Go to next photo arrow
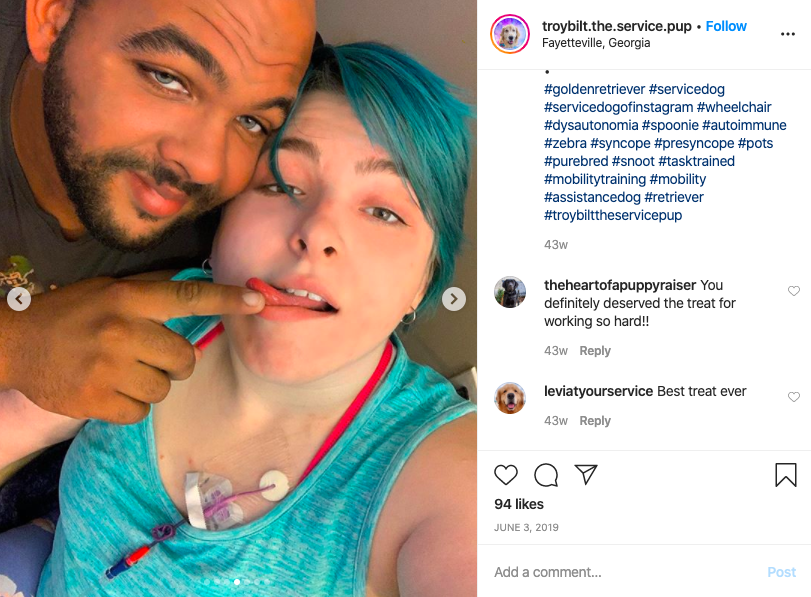 (x=454, y=299)
